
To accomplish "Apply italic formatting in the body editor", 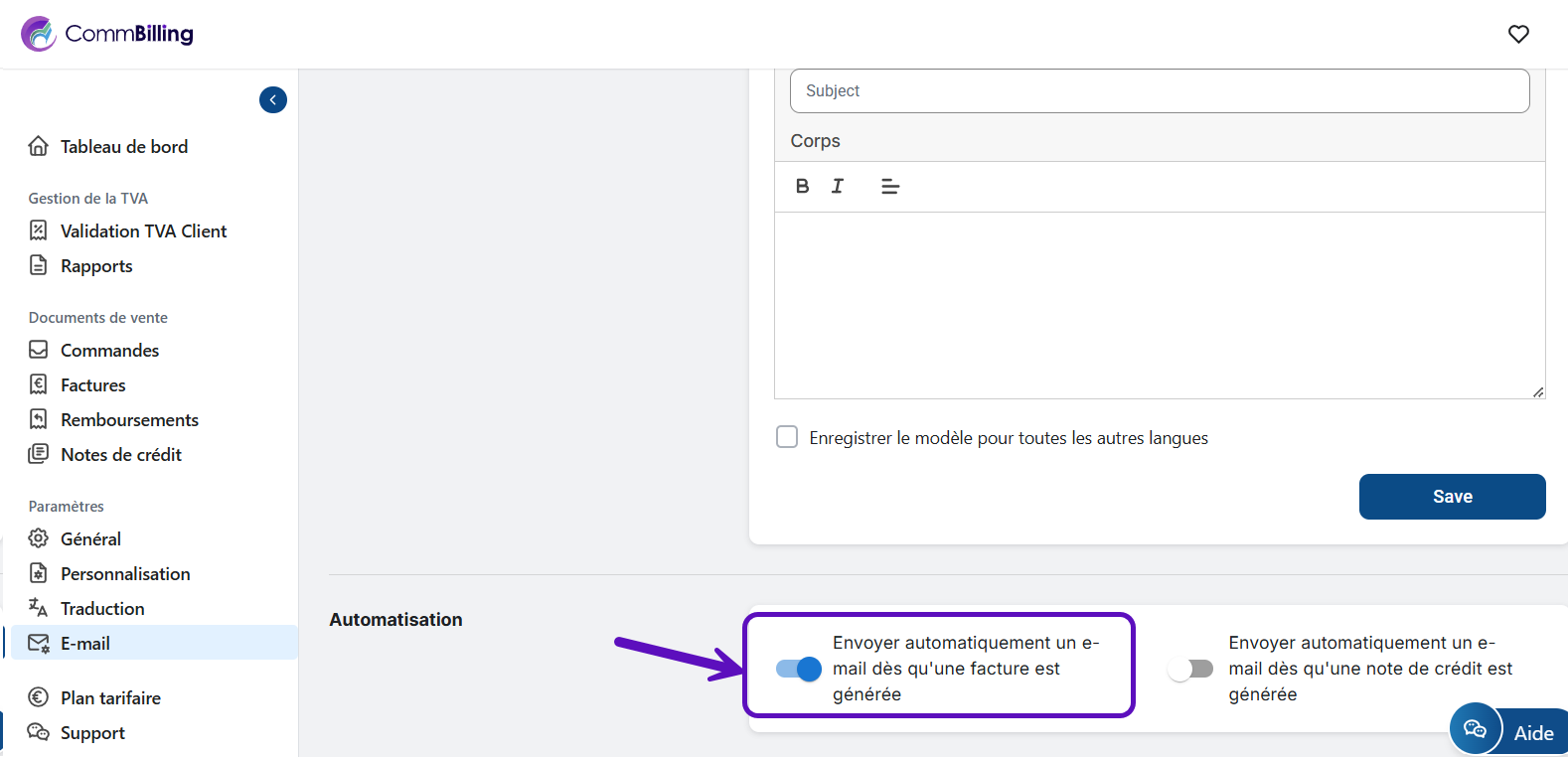I will click(x=838, y=186).
